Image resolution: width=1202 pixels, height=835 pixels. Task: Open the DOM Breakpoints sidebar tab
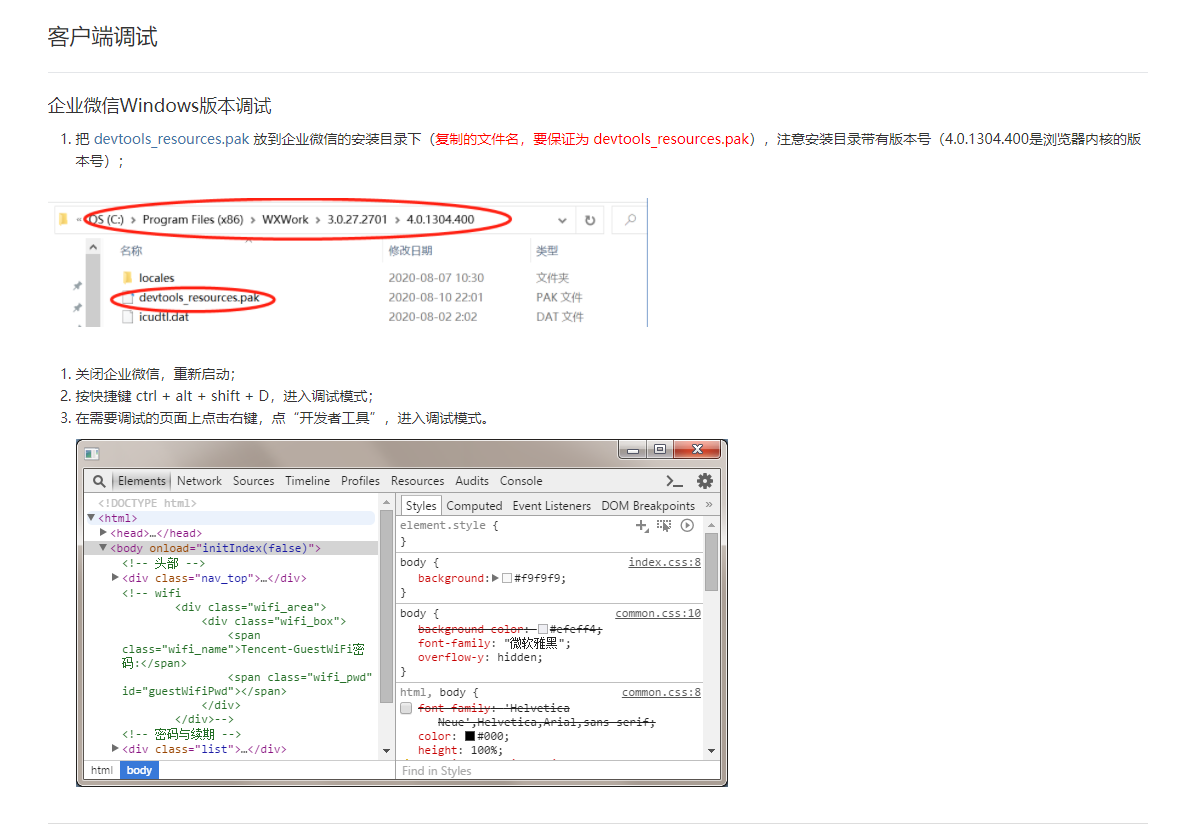point(648,506)
